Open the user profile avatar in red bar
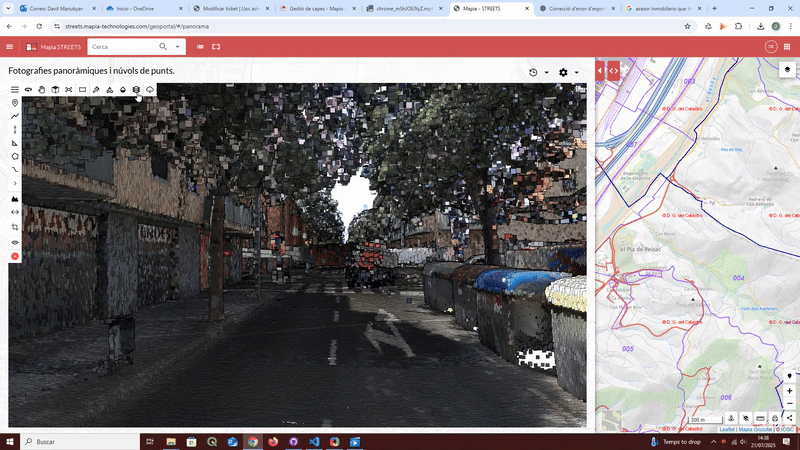The height and width of the screenshot is (450, 800). 771,46
